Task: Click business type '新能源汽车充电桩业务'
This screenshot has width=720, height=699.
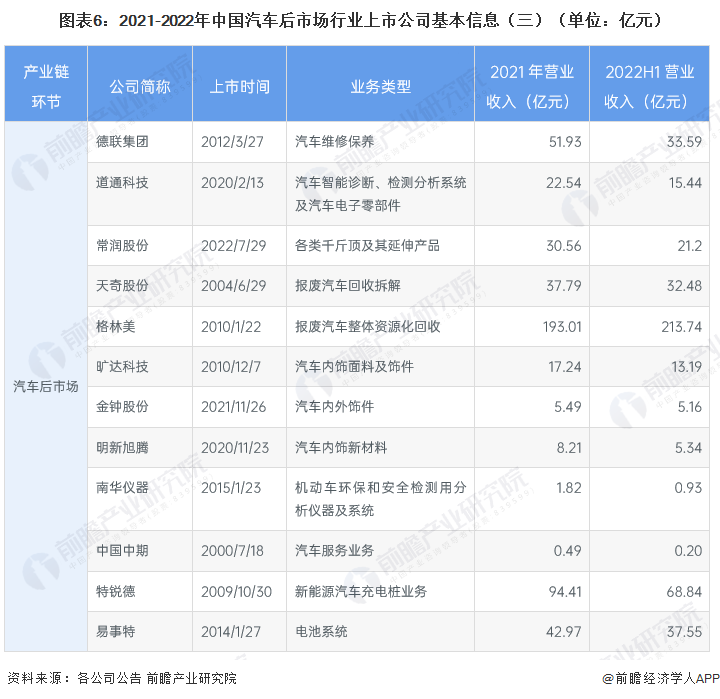Action: click(361, 591)
